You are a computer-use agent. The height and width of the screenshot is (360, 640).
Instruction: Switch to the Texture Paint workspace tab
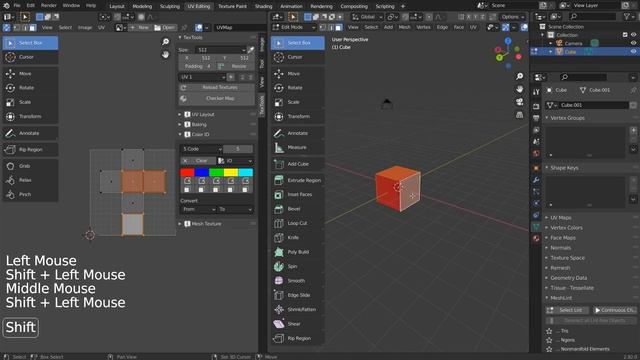tap(232, 6)
